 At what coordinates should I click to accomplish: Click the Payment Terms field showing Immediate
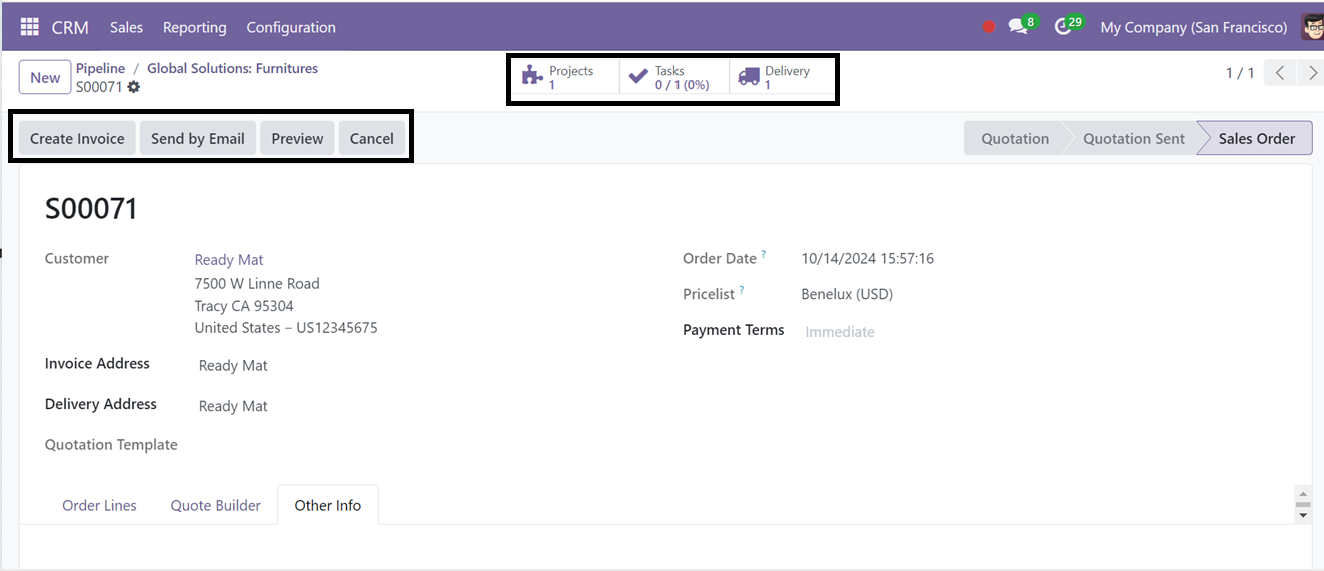tap(840, 332)
